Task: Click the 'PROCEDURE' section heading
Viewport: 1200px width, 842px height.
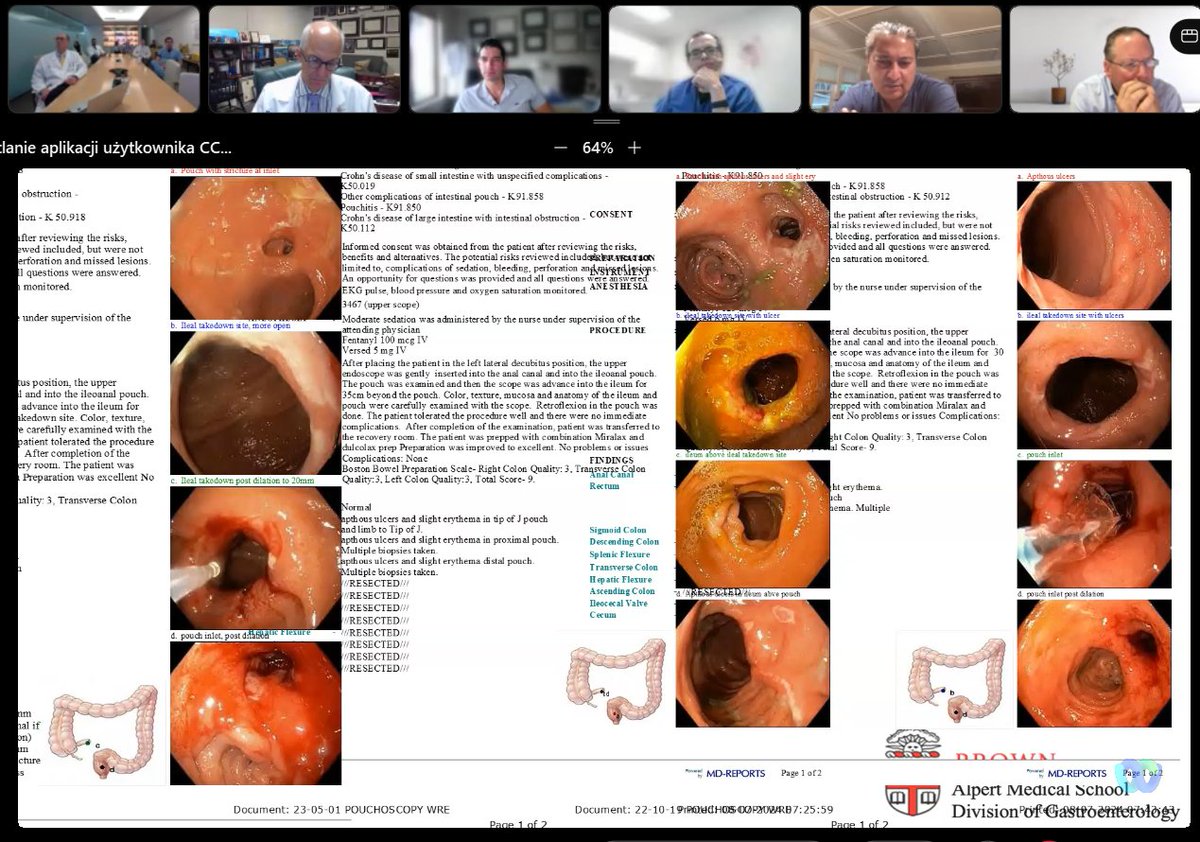Action: 617,330
